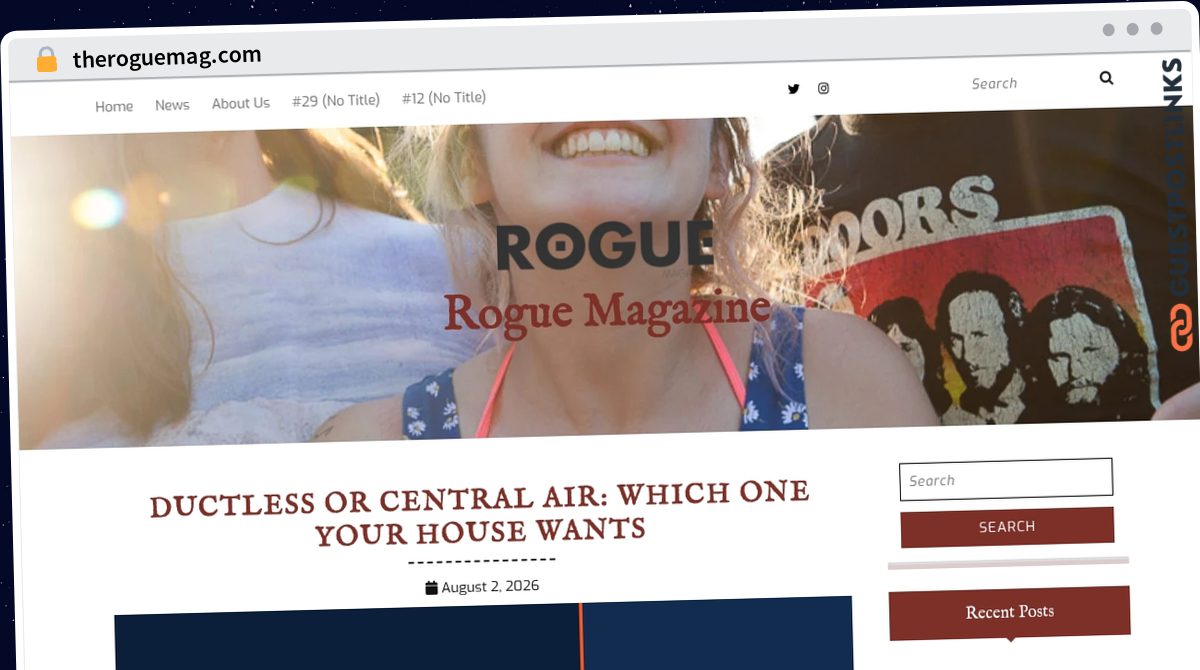Select the #12 (No Title) menu item
The width and height of the screenshot is (1200, 670).
point(444,98)
